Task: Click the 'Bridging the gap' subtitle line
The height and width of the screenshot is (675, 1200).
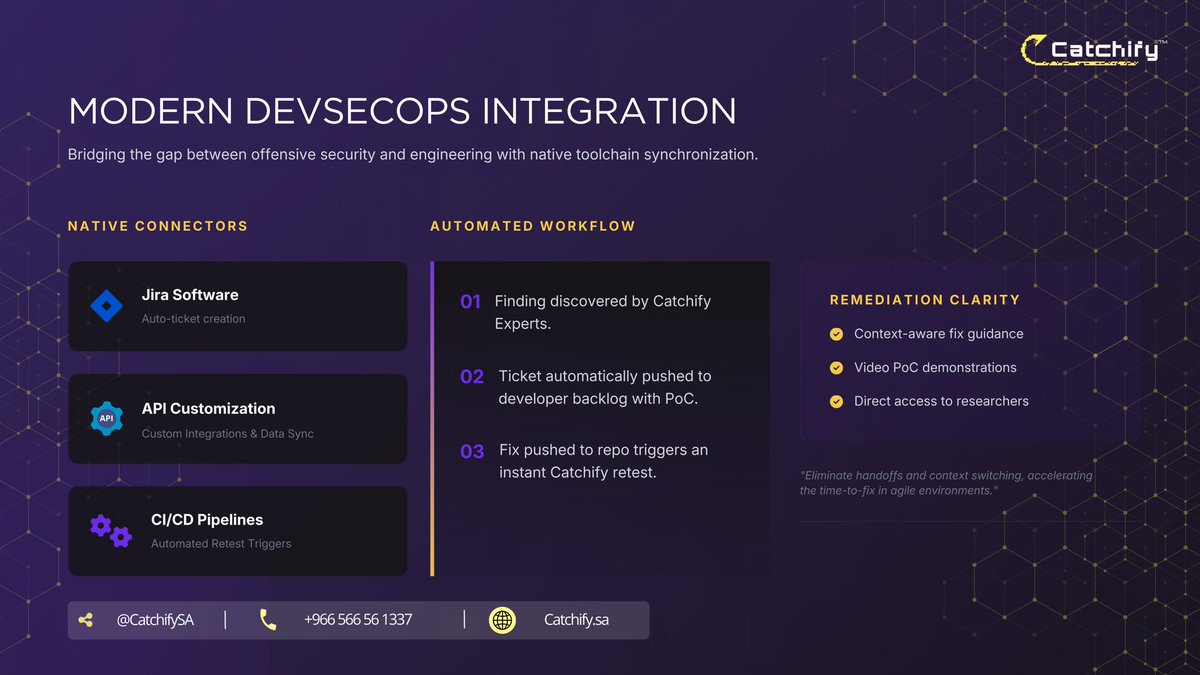Action: click(x=415, y=156)
